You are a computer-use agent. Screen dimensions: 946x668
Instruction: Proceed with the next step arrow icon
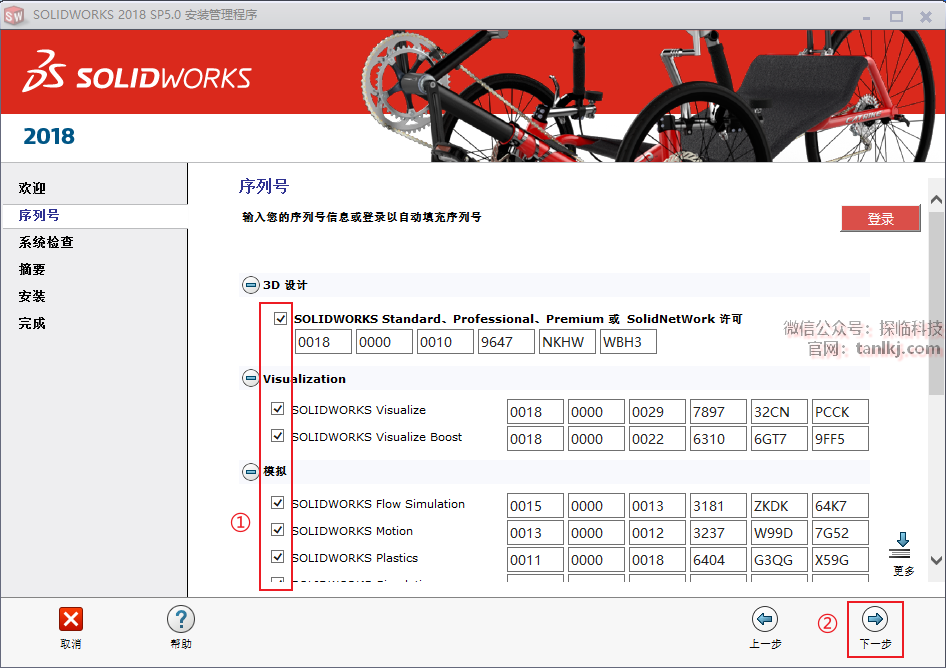pos(875,619)
